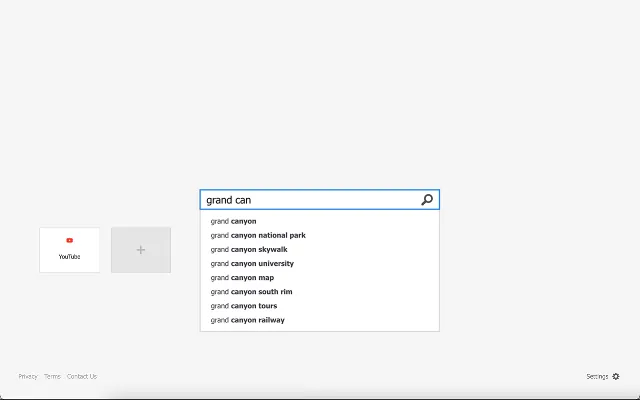Select the 'grand canyon' suggestion
The height and width of the screenshot is (400, 640).
[x=320, y=221]
